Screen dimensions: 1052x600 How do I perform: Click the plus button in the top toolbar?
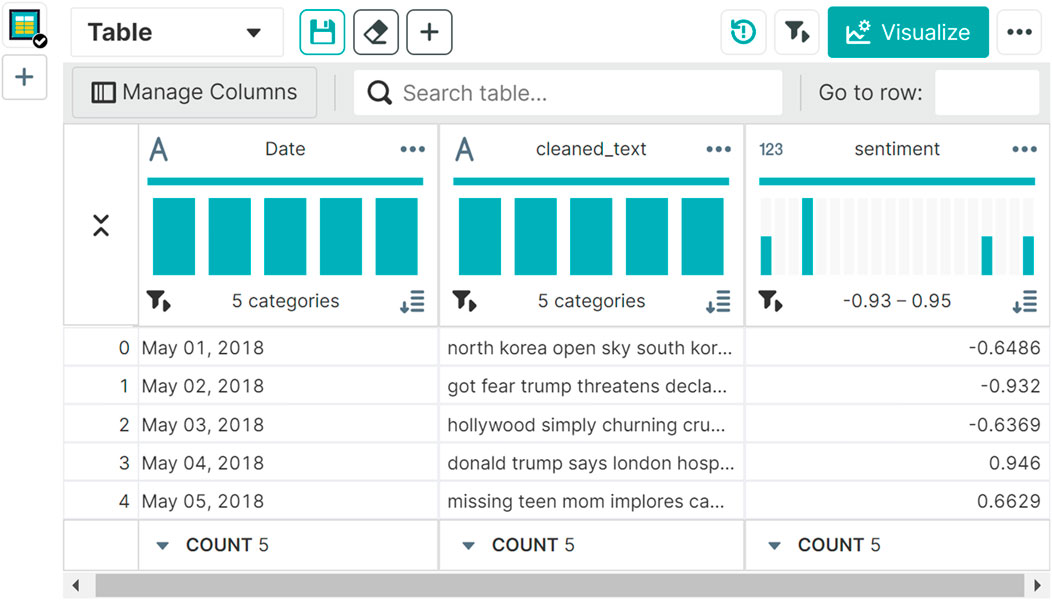point(429,32)
